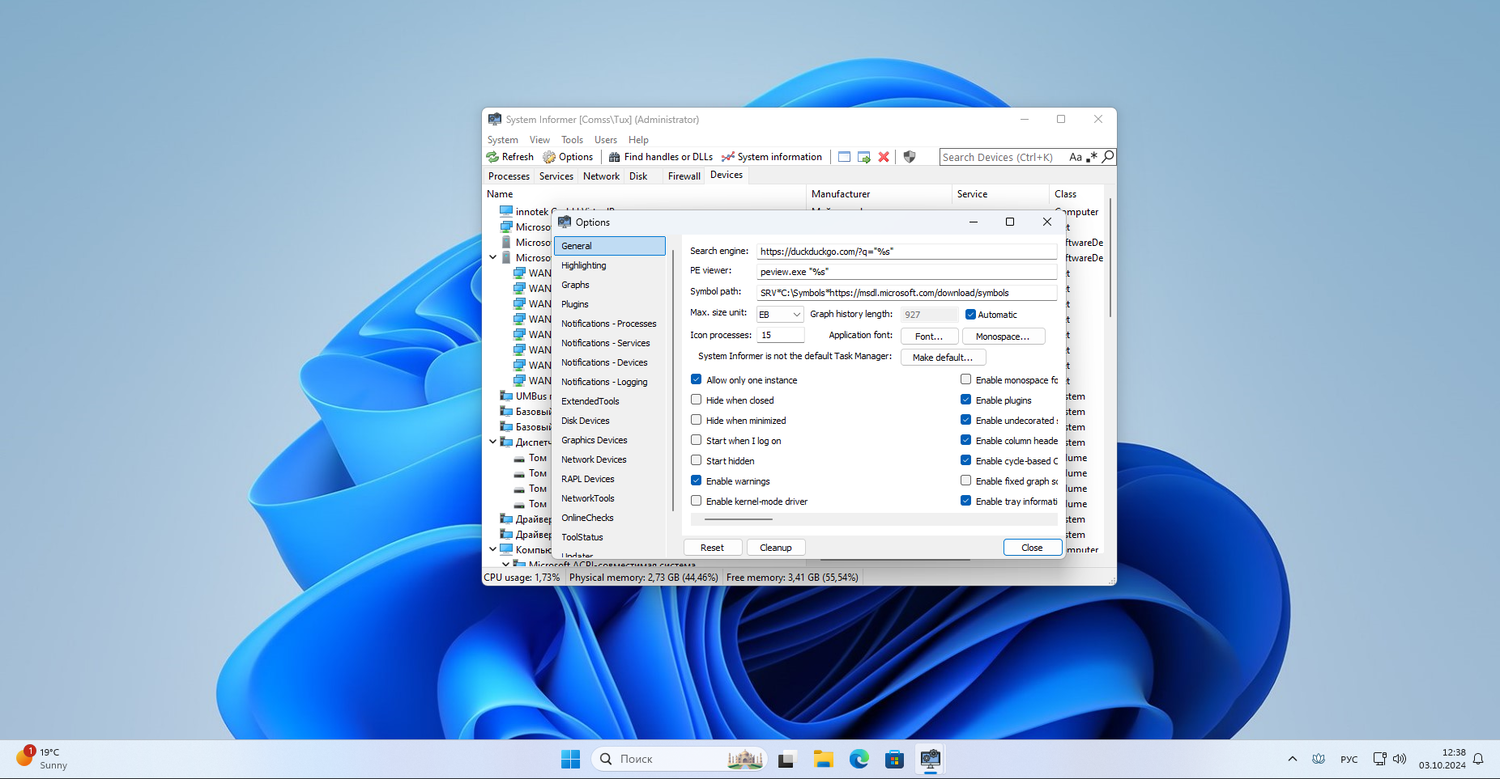Click the Make default... button

point(942,357)
